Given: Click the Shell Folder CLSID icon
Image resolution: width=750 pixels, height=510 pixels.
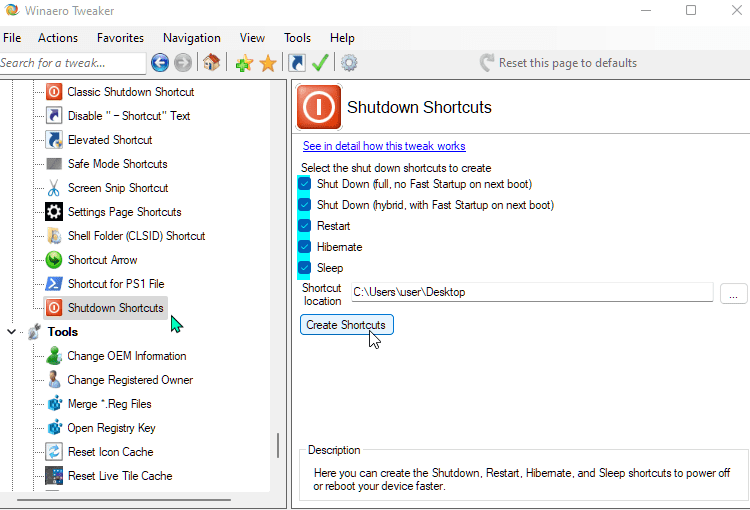Looking at the screenshot, I should (54, 235).
